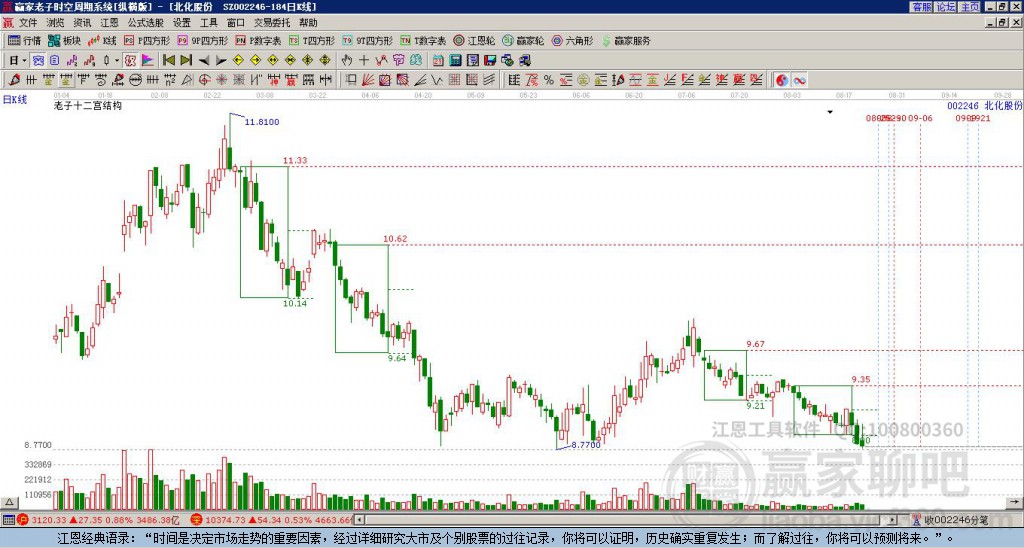The width and height of the screenshot is (1024, 548).
Task: Select the hand pan tool
Action: pyautogui.click(x=347, y=61)
